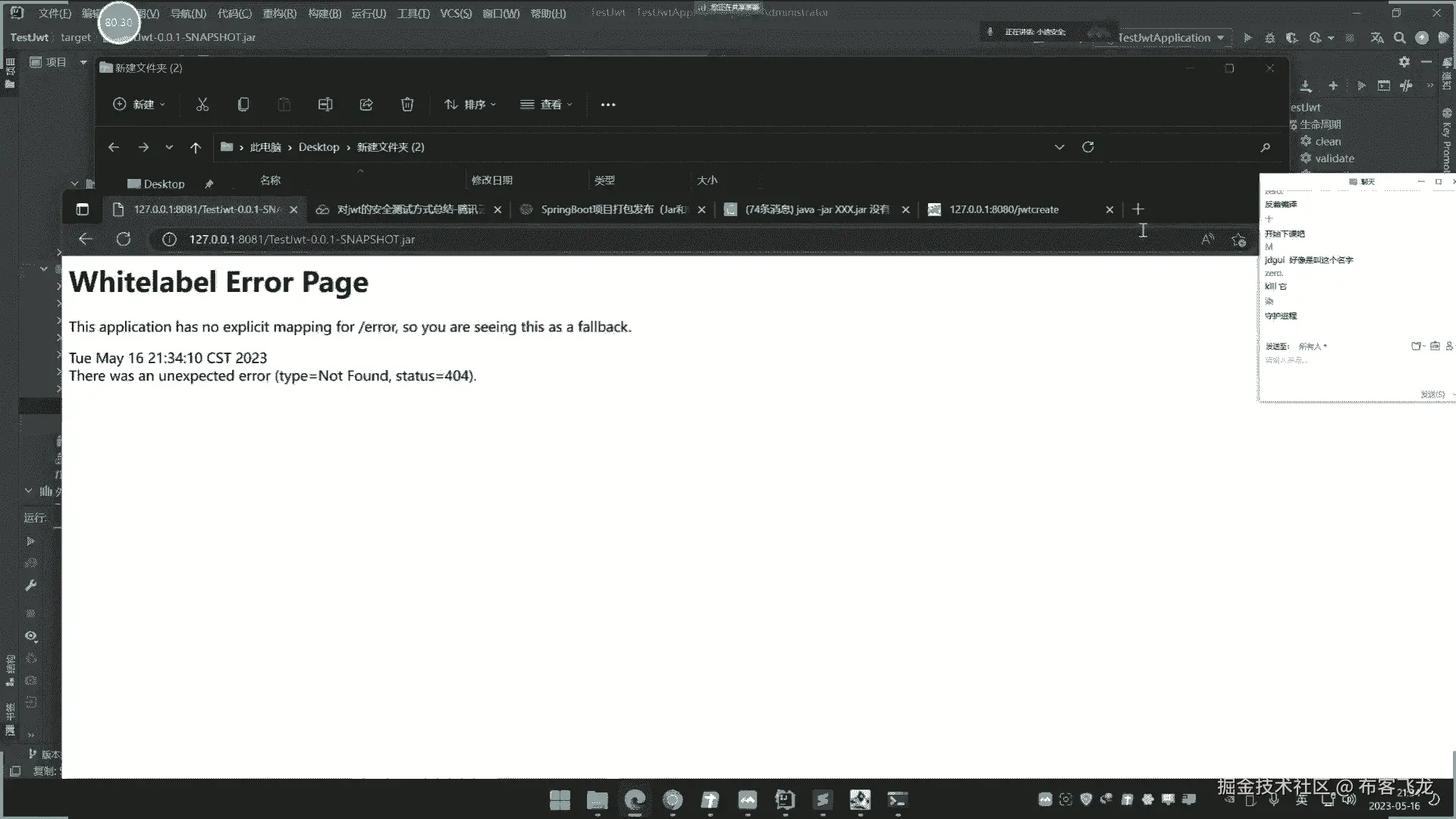
Task: Switch to the SpringBoot项目打包发布 tab
Action: (613, 209)
